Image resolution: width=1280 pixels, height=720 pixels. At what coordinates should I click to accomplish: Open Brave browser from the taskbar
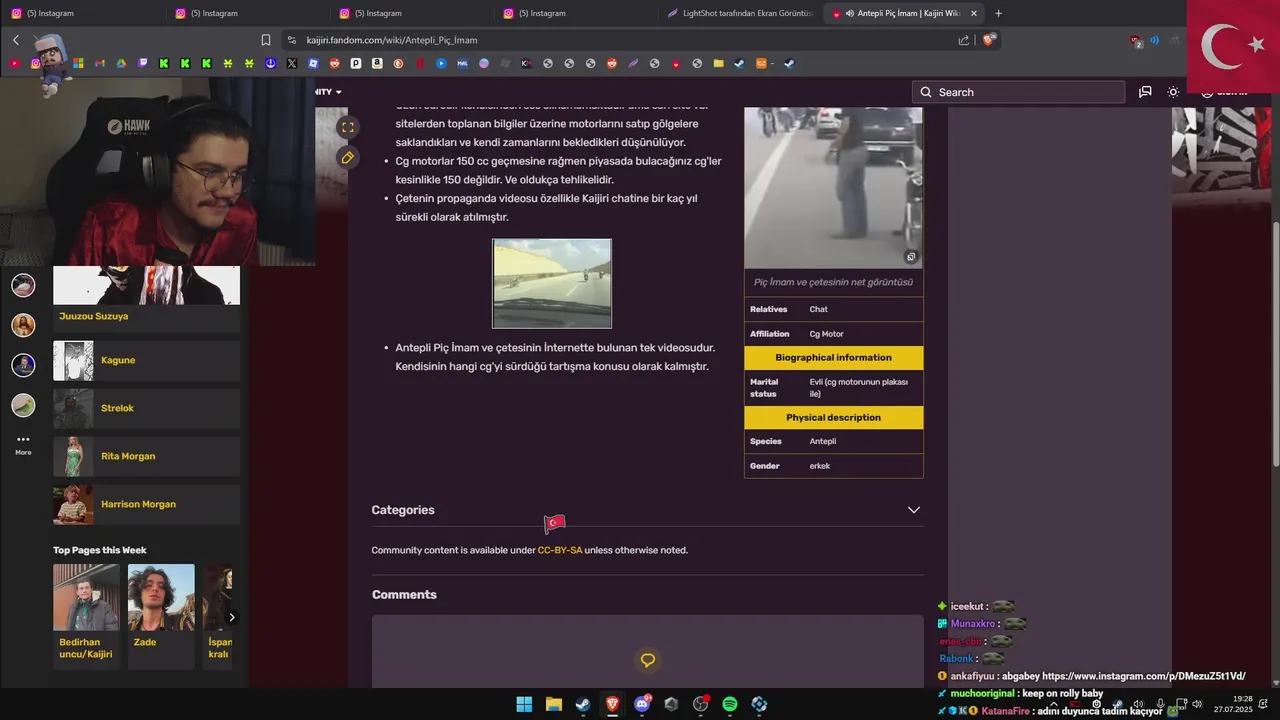[x=612, y=704]
